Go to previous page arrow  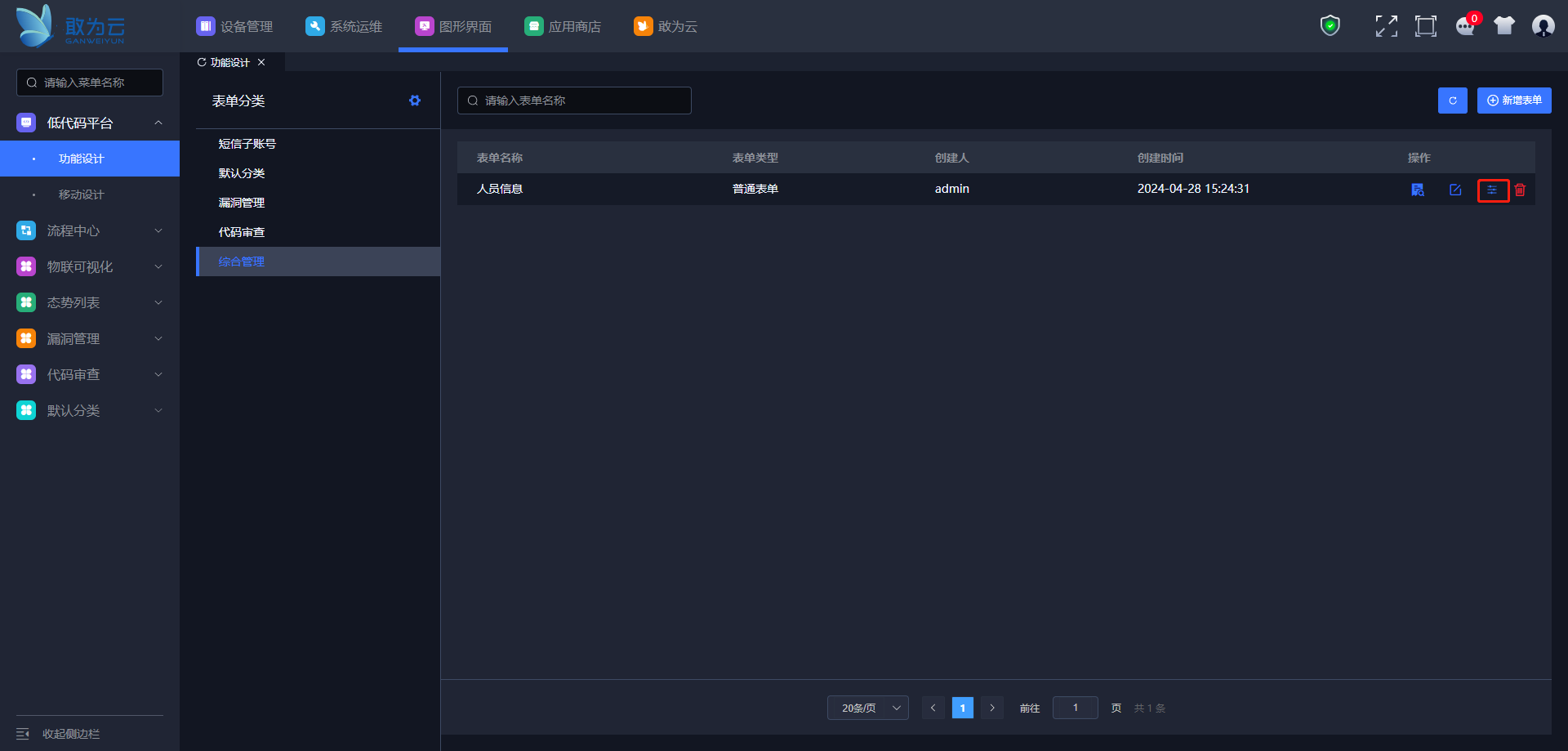click(x=933, y=708)
